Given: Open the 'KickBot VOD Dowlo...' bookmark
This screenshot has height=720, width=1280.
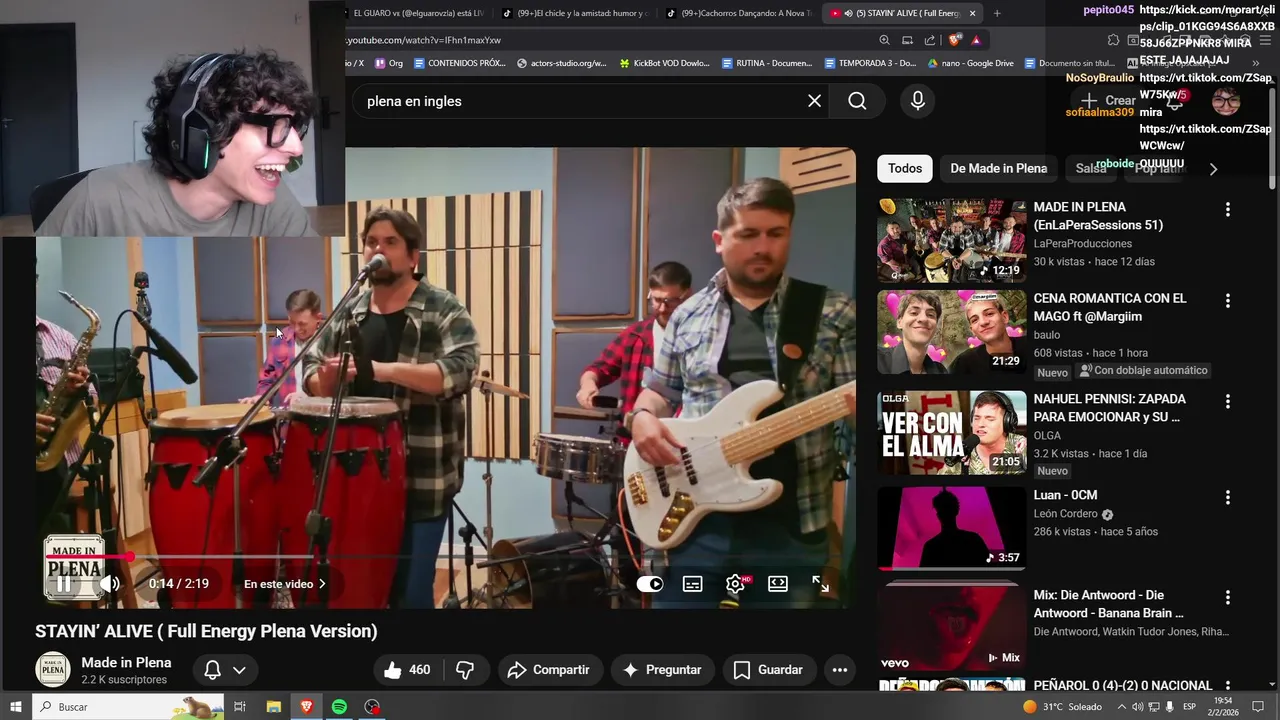Looking at the screenshot, I should [x=665, y=63].
